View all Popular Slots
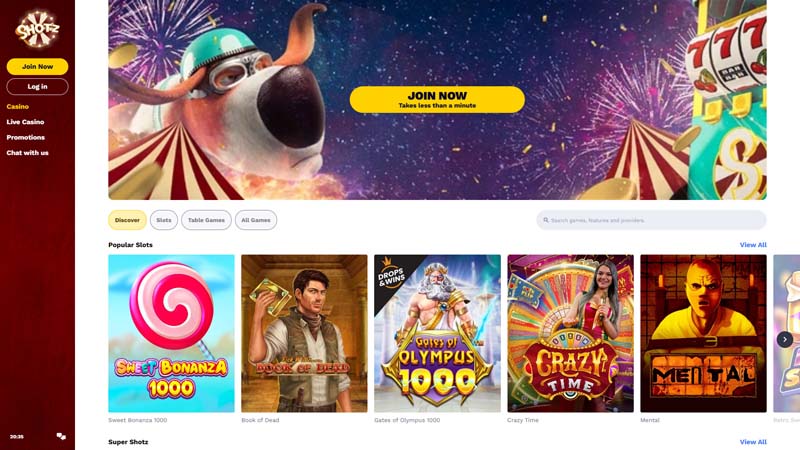The width and height of the screenshot is (800, 450). click(x=753, y=245)
